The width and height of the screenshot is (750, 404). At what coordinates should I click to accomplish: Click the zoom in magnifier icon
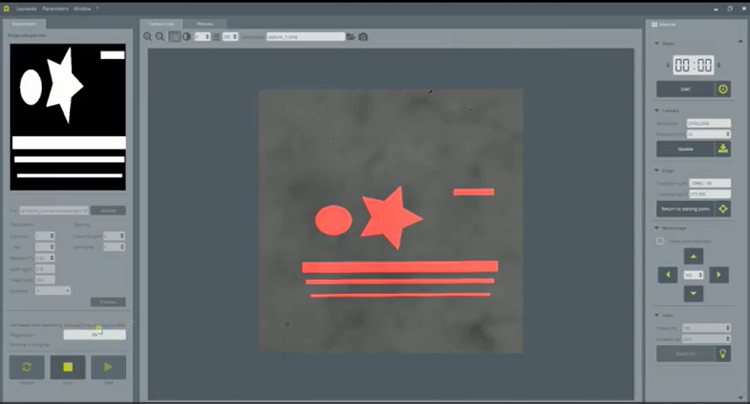[x=148, y=37]
